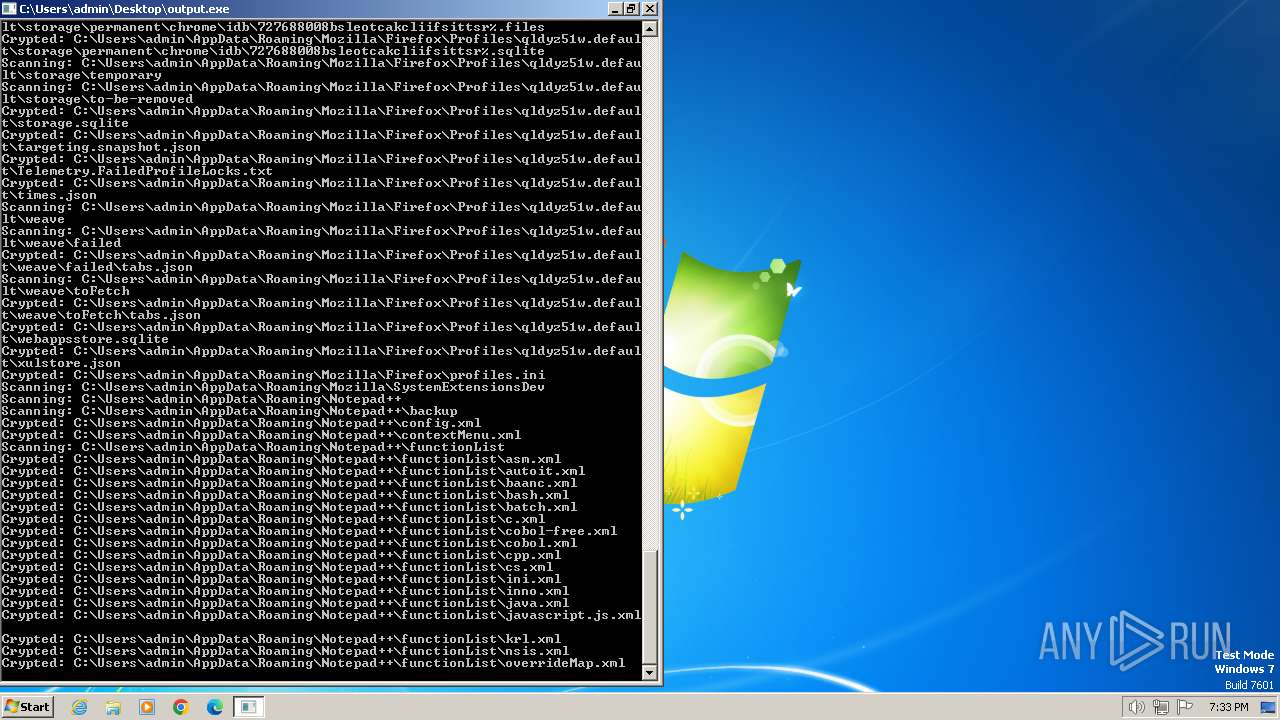Click the Crypted line for config.xml
The height and width of the screenshot is (720, 1280).
pos(241,423)
